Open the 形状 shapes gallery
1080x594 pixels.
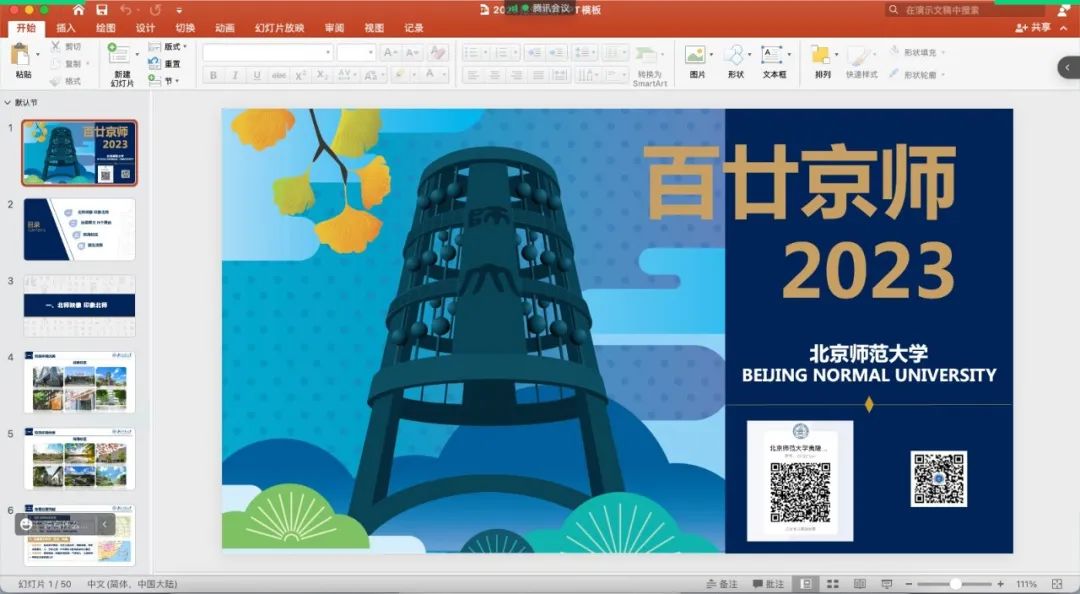735,62
